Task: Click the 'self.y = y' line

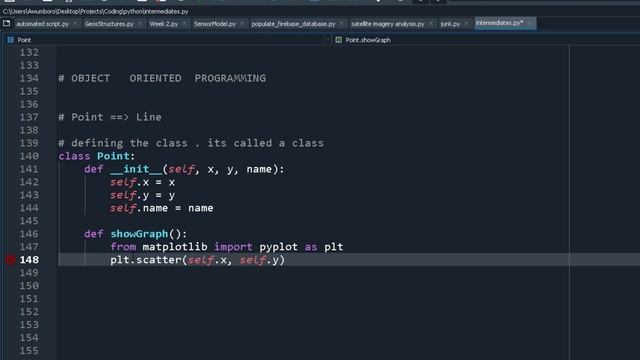Action: [x=142, y=196]
